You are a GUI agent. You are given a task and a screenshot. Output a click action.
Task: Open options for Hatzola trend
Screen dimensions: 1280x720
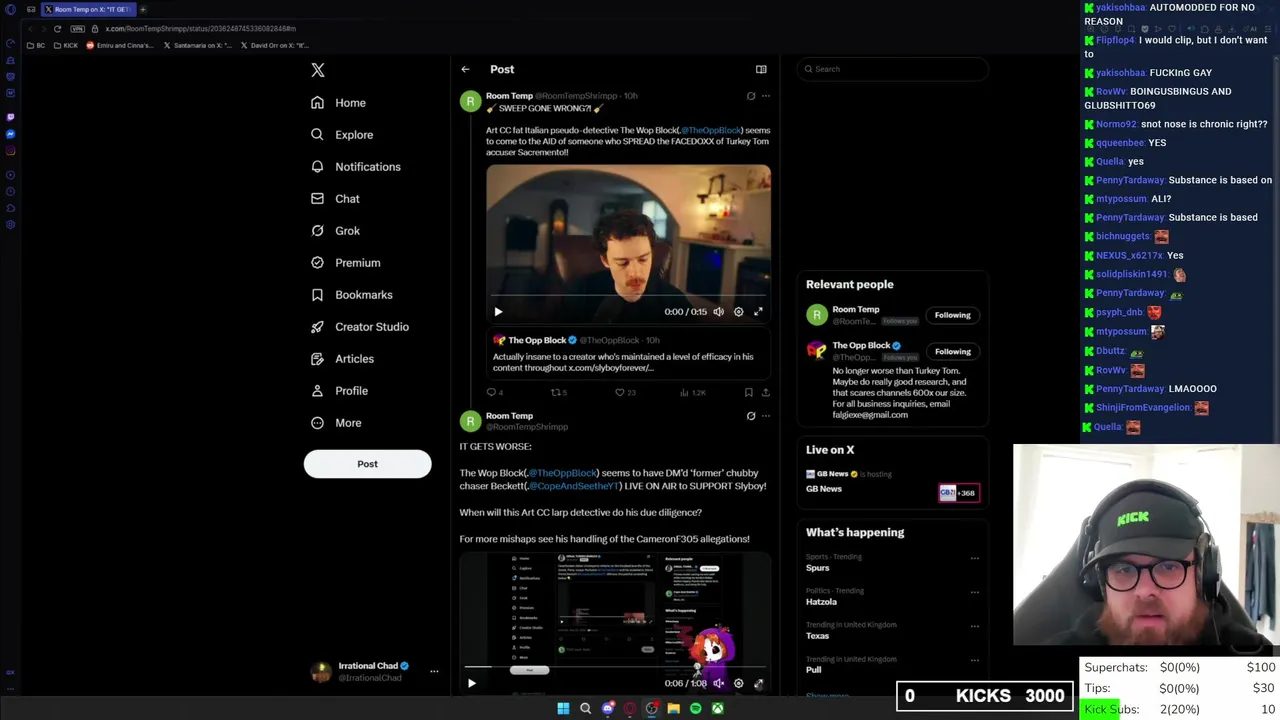click(975, 592)
